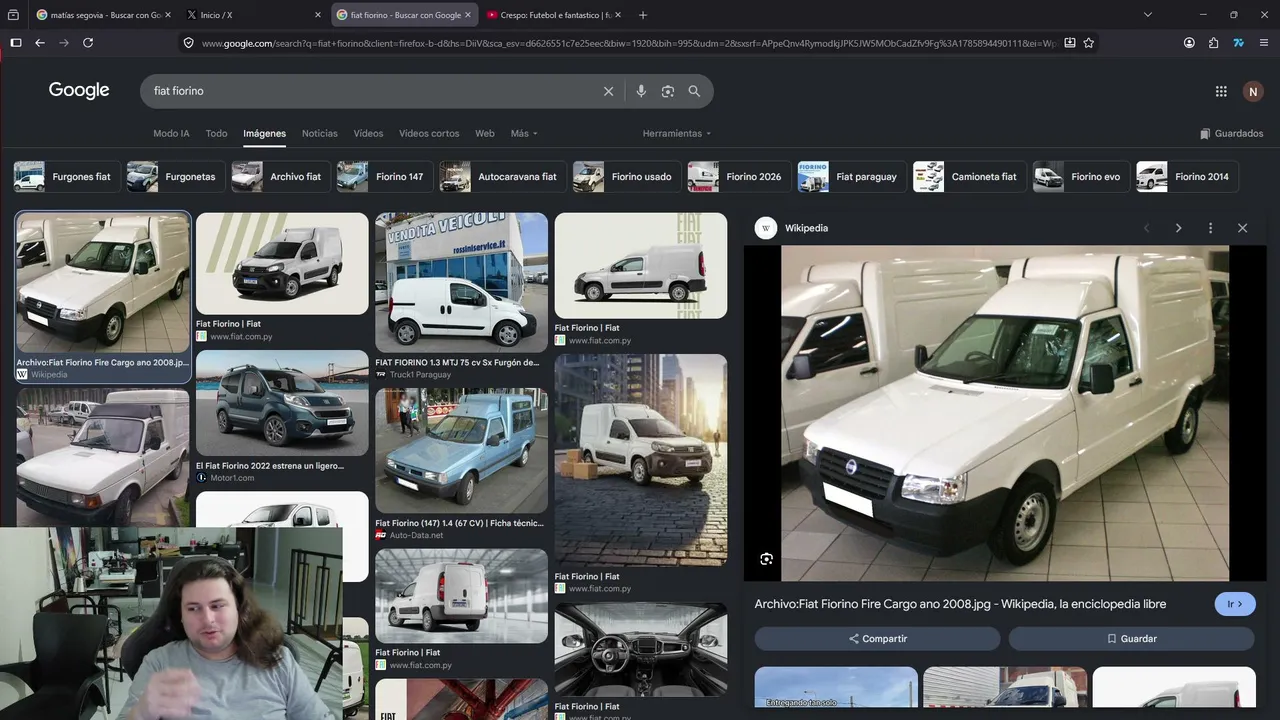This screenshot has height=720, width=1280.
Task: Click the browser address bar URL
Action: 628,43
